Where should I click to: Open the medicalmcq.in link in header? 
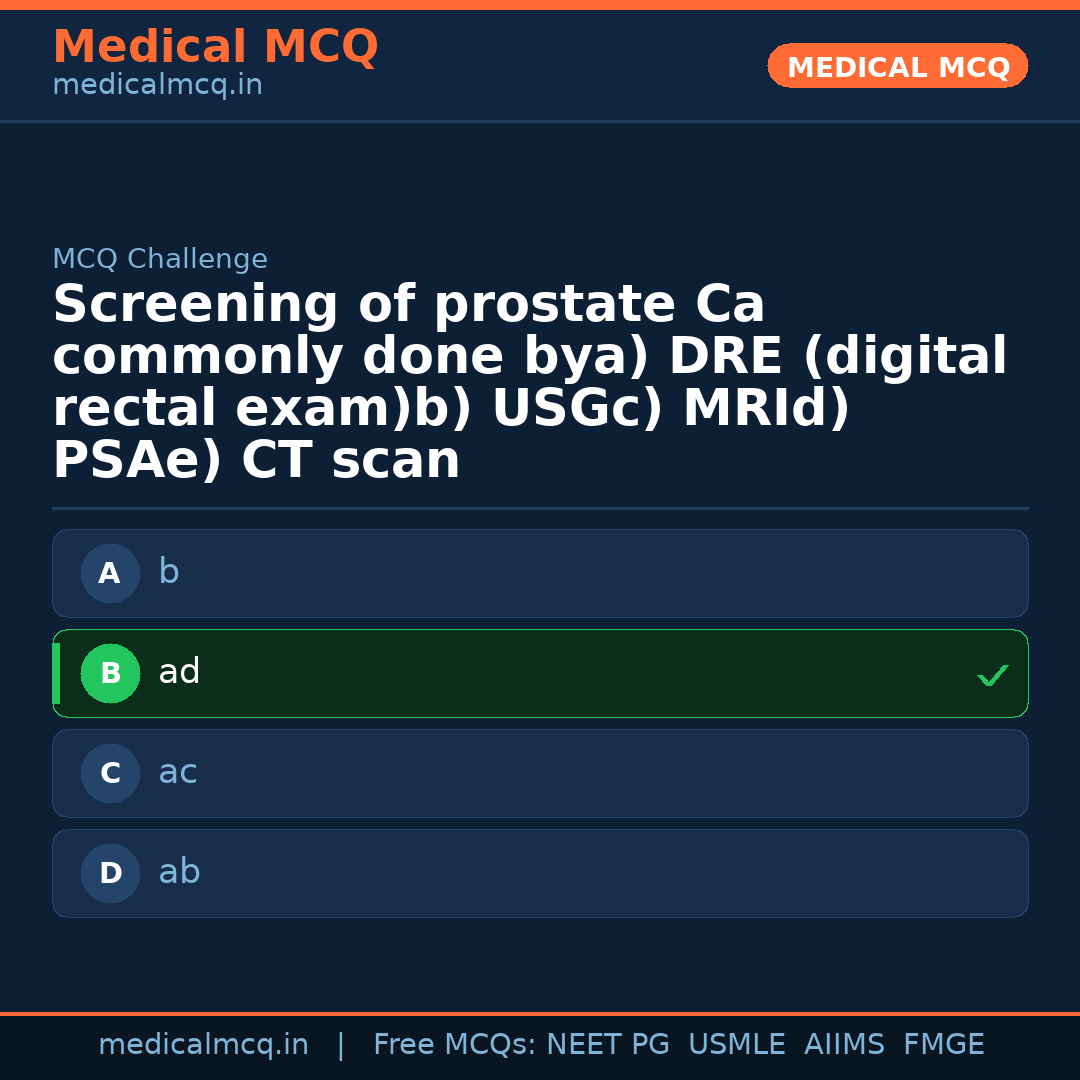tap(157, 86)
